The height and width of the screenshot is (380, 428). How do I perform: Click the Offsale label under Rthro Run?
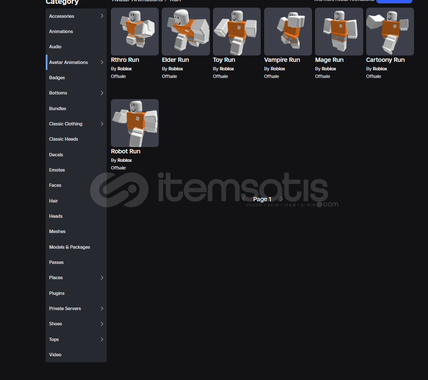tap(118, 76)
